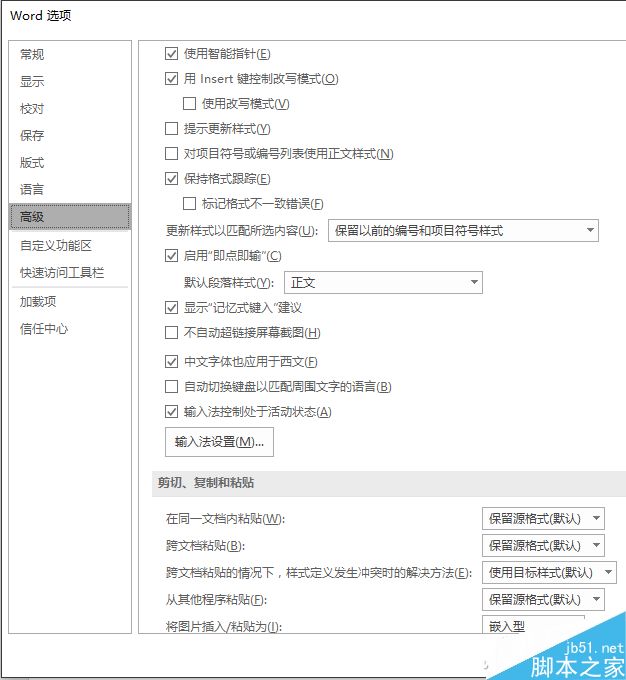Enable 提示更新样式 checkbox
Image resolution: width=626 pixels, height=680 pixels.
[171, 129]
